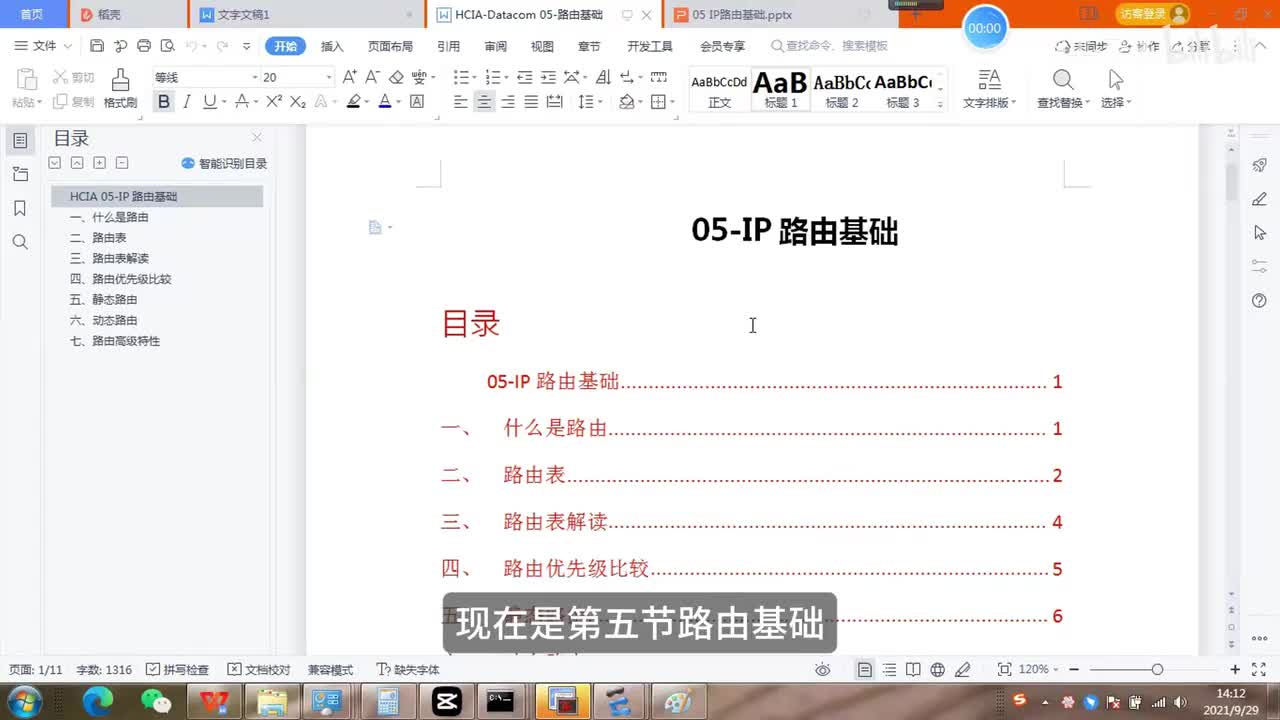
Task: Open the help icon in right sidebar
Action: (x=1260, y=301)
